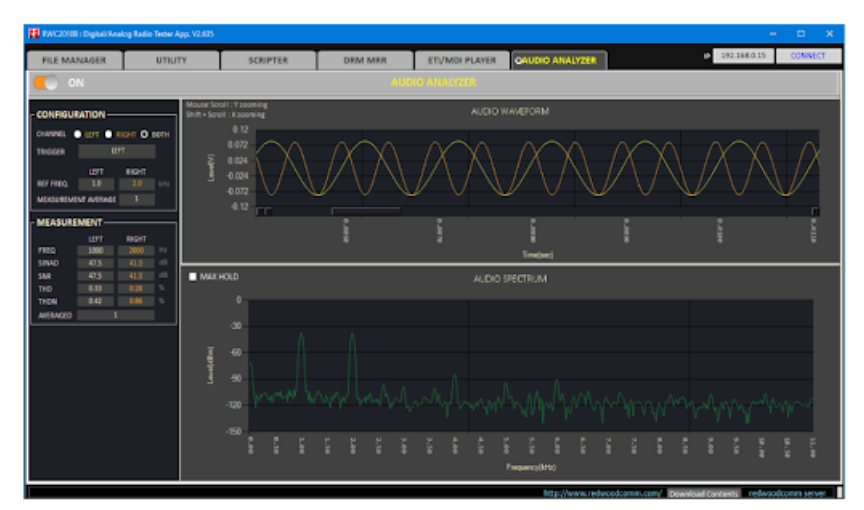Open the FILE MANAGER tab

pyautogui.click(x=74, y=60)
